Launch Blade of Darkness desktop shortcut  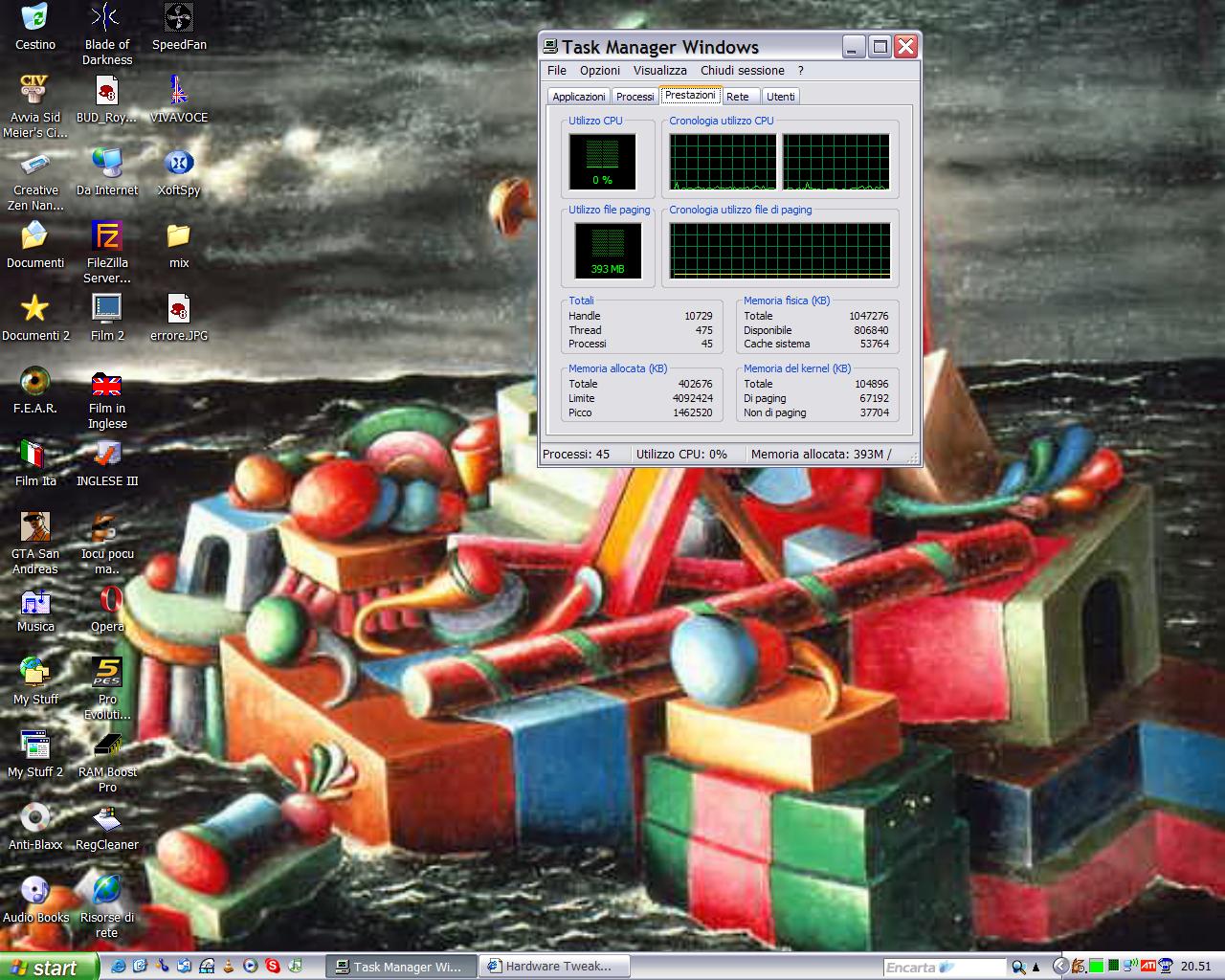pos(106,35)
